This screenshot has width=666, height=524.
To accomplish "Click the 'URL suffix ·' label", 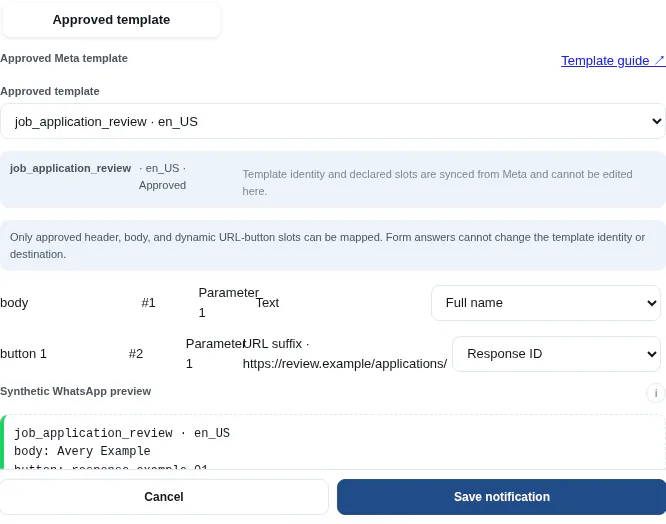I will point(276,344).
